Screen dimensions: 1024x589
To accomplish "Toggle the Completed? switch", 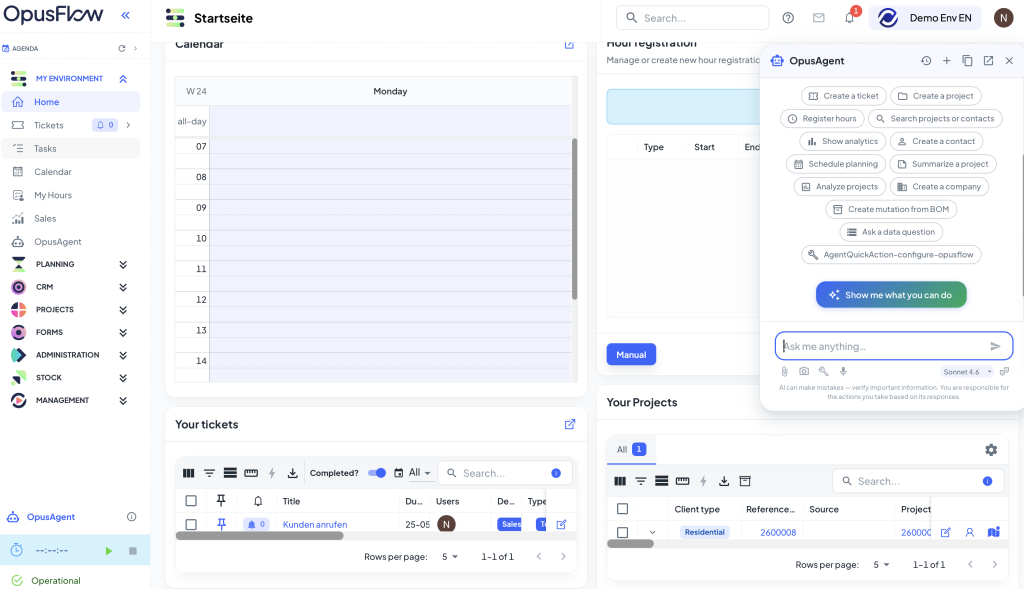I will (377, 473).
